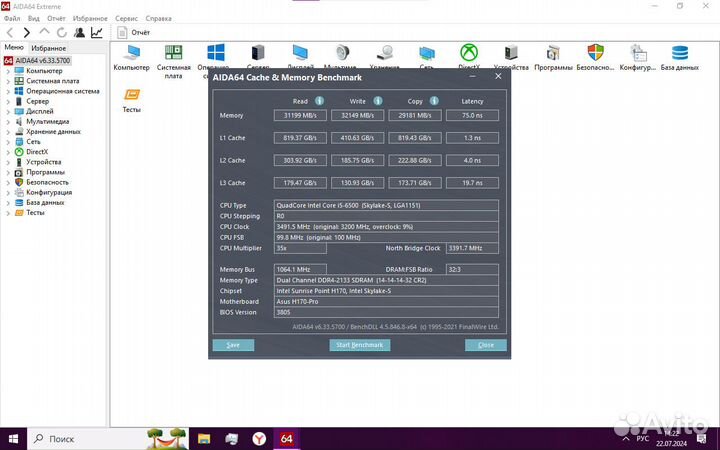This screenshot has height=450, width=720.
Task: Open the Устройства icon in the main pane
Action: click(511, 57)
